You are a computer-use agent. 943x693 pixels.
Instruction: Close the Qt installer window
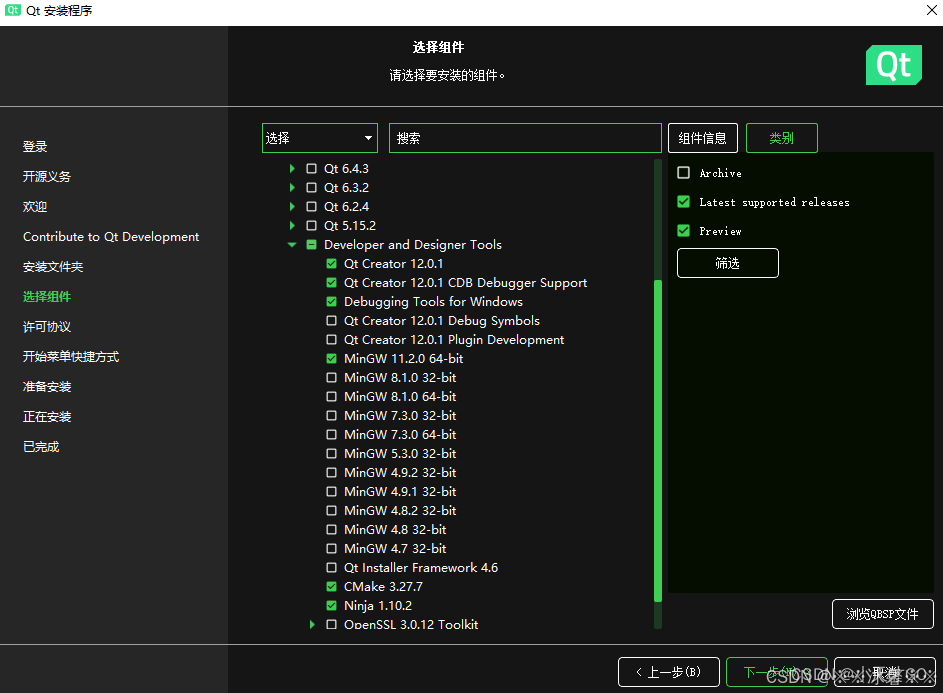pyautogui.click(x=932, y=10)
